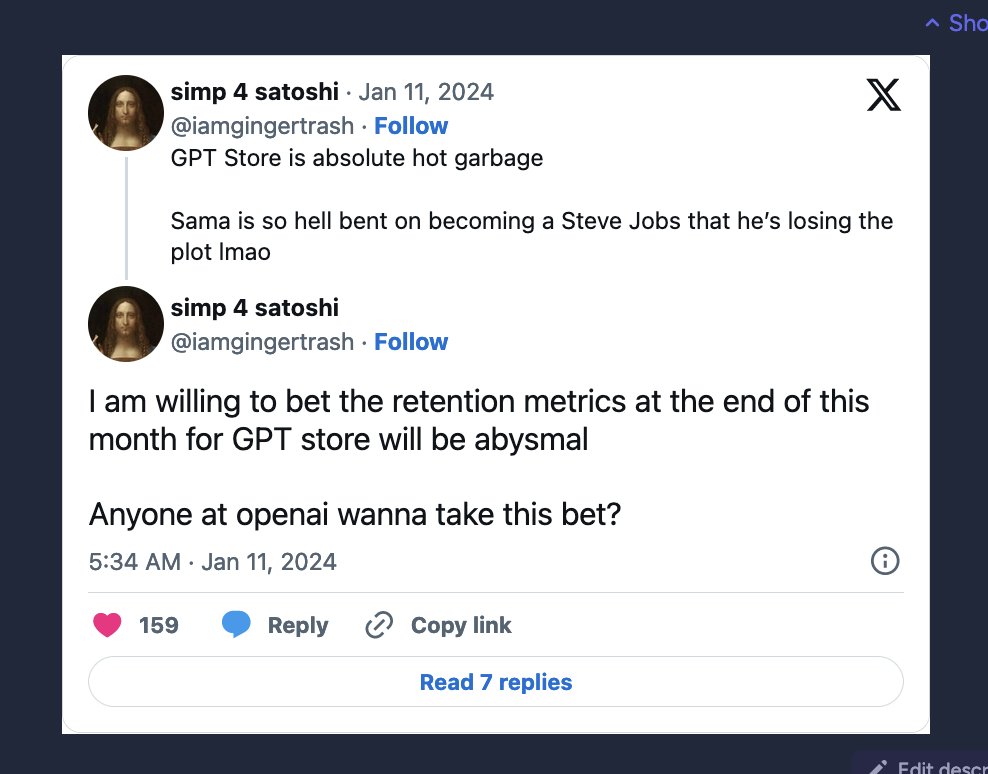Screen dimensions: 988x774
Task: Open second tweet's profile avatar
Action: (x=126, y=324)
